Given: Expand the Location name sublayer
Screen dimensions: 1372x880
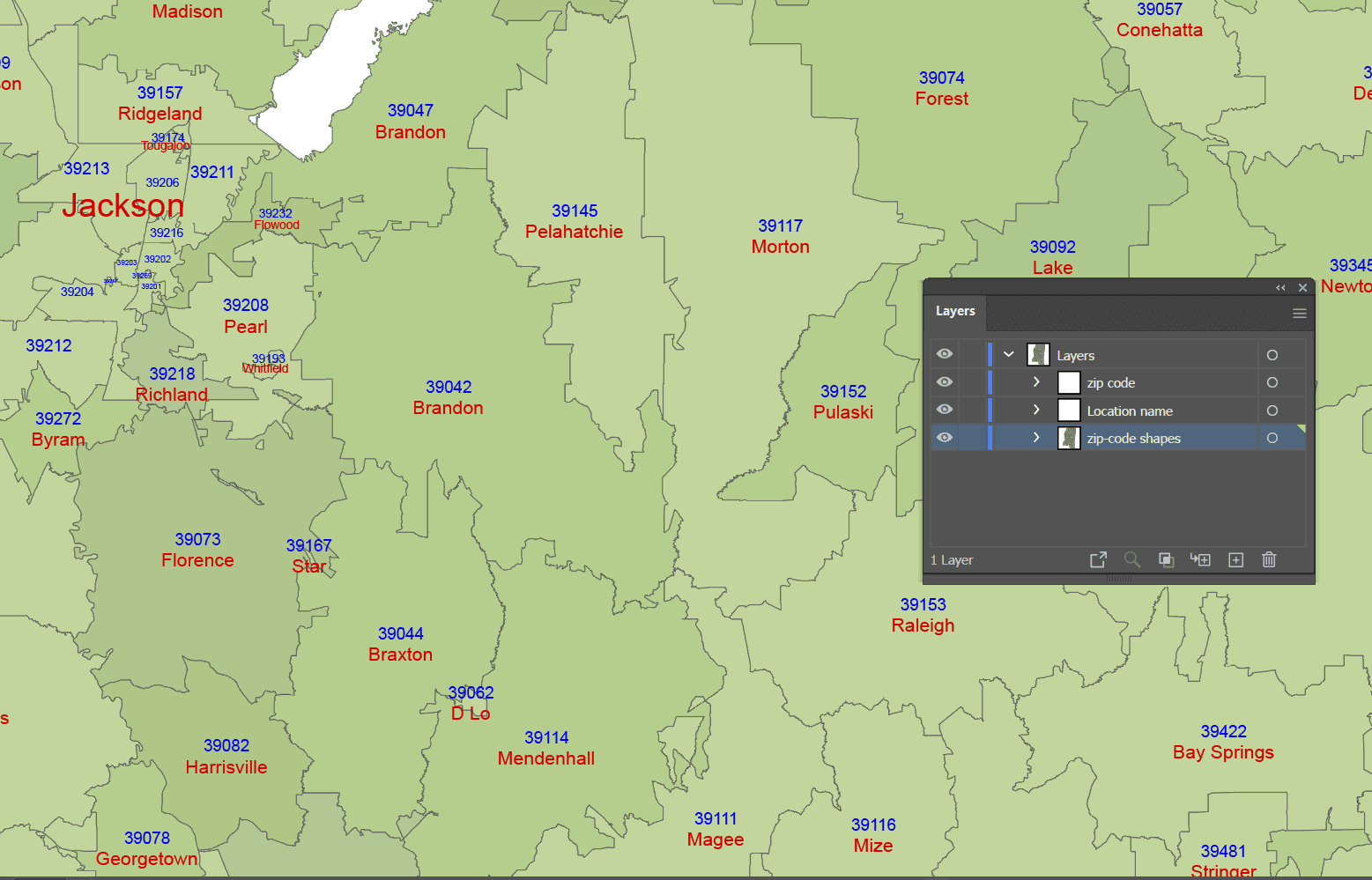Looking at the screenshot, I should click(x=1036, y=410).
